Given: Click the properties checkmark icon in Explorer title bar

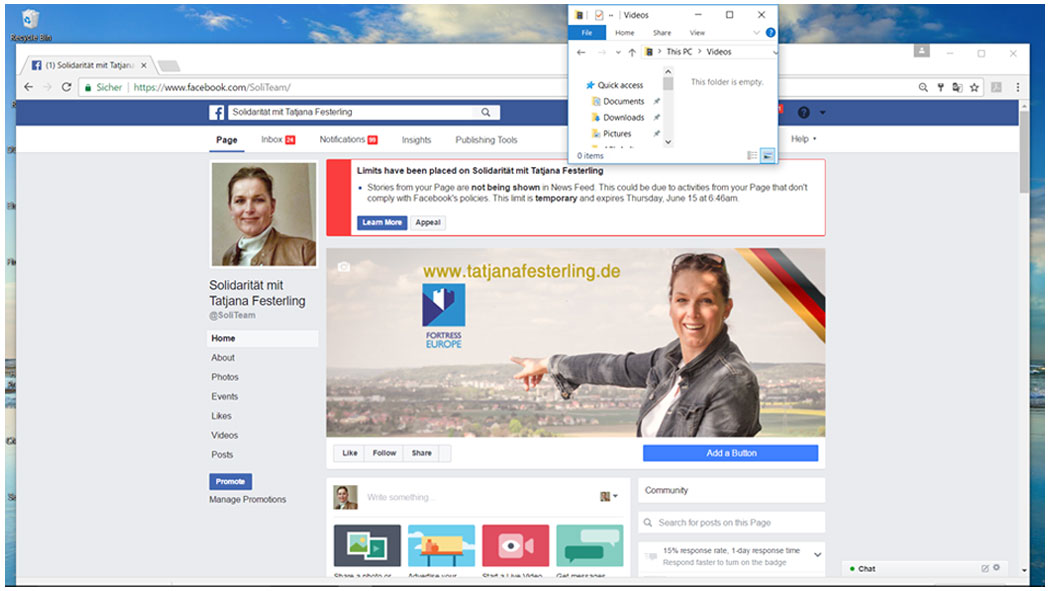Looking at the screenshot, I should click(x=599, y=15).
